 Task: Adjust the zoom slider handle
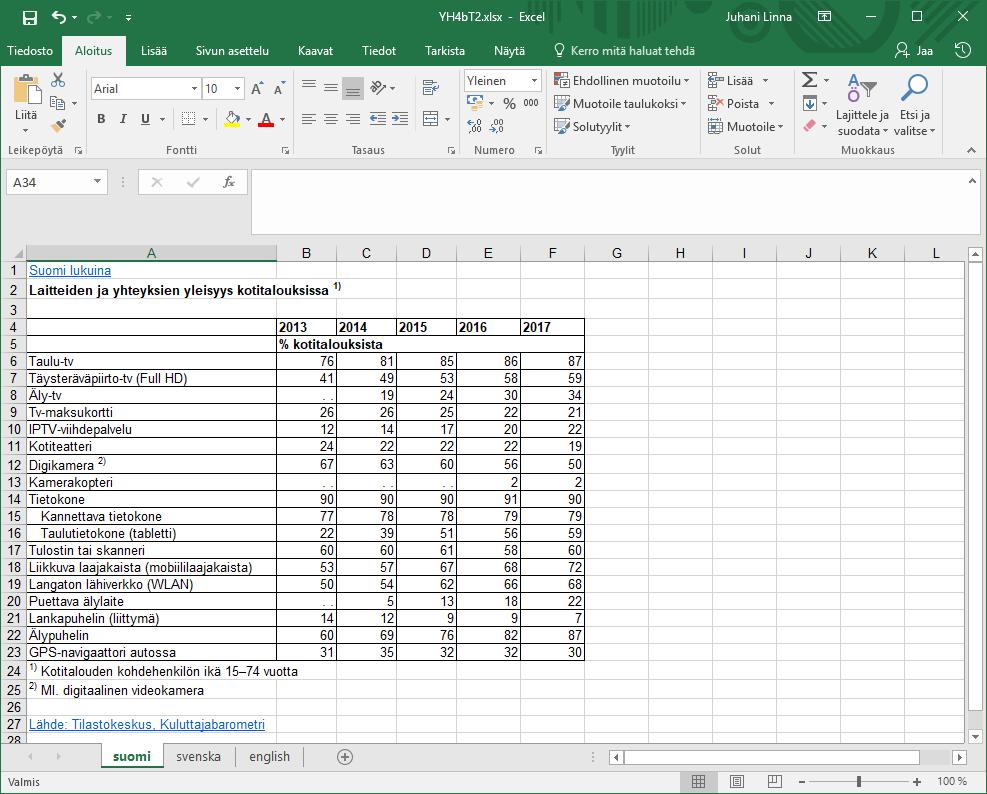coord(859,781)
